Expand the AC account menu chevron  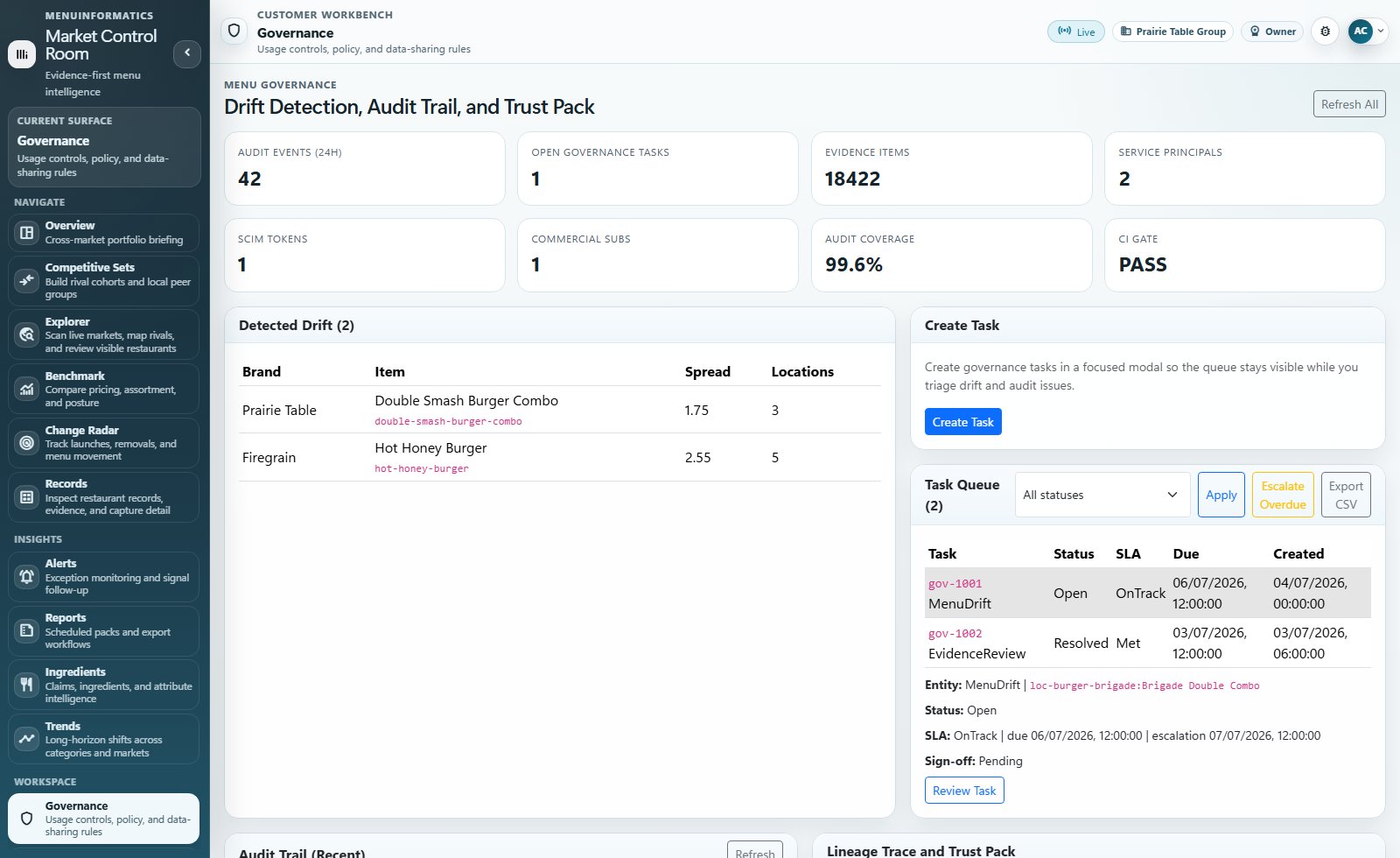pyautogui.click(x=1381, y=31)
